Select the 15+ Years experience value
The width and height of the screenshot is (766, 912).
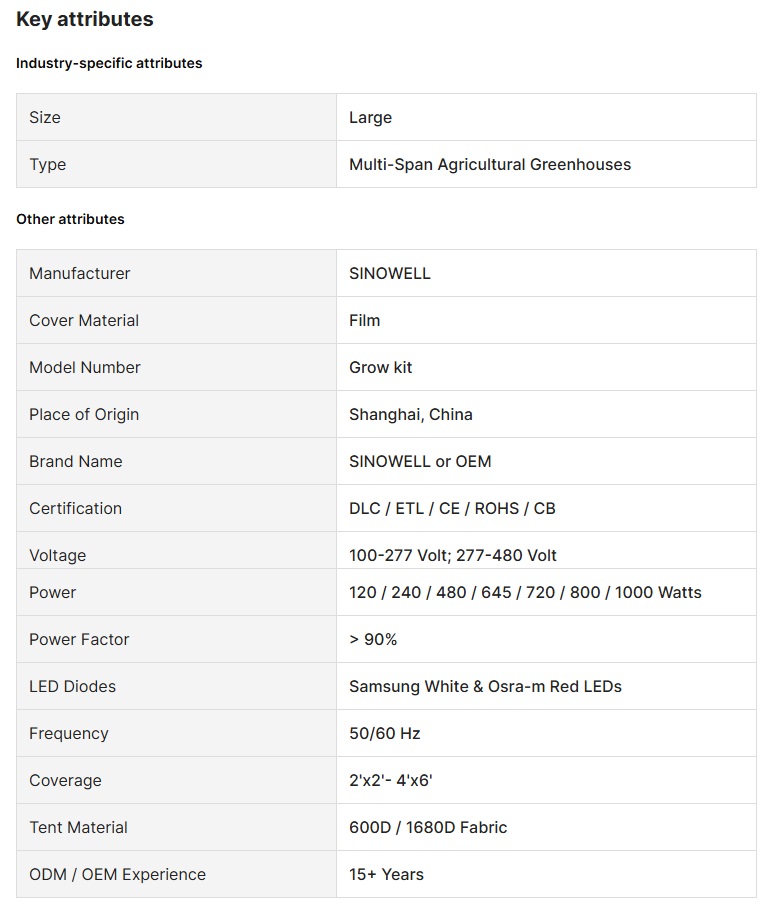point(386,874)
